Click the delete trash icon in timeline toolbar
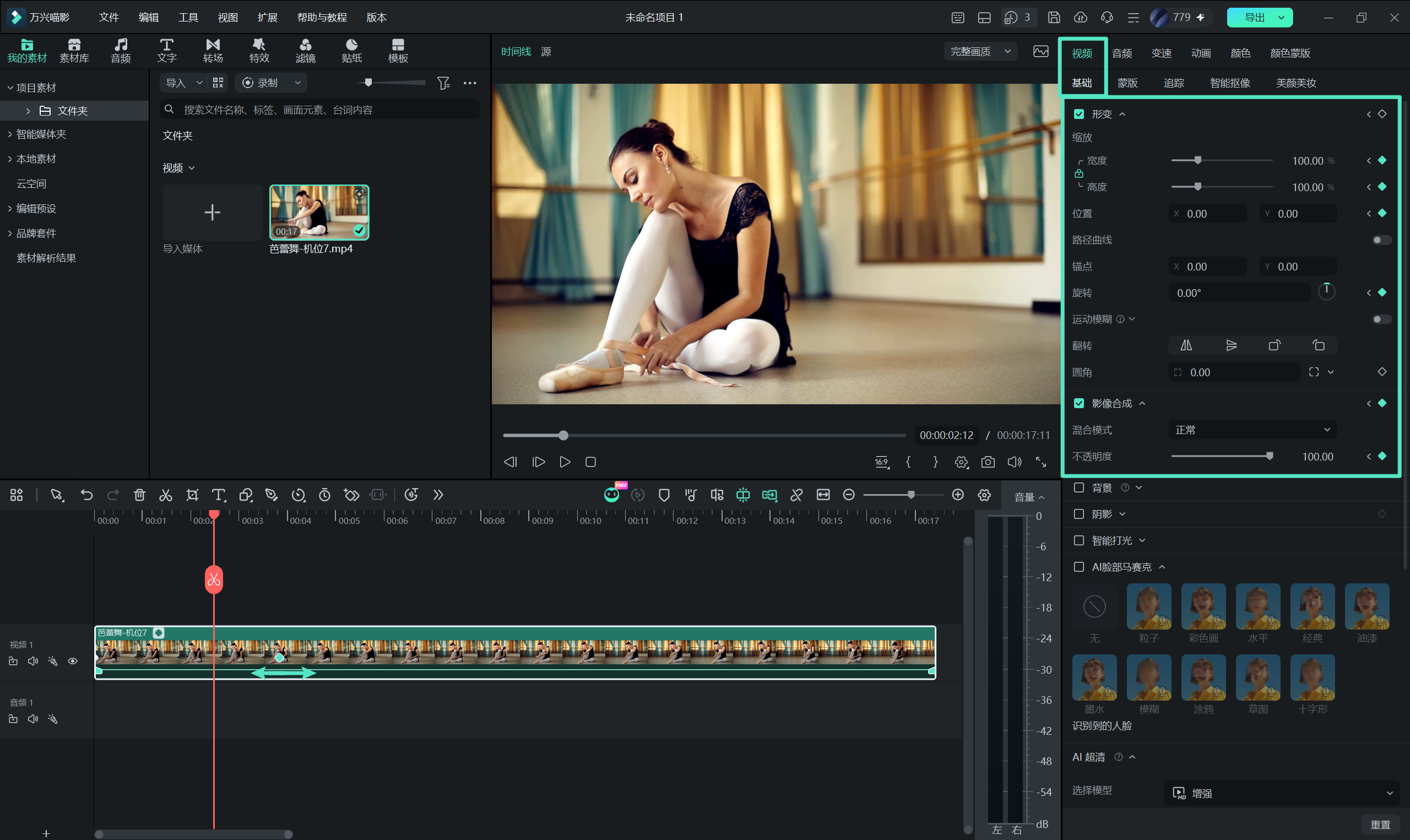 139,495
